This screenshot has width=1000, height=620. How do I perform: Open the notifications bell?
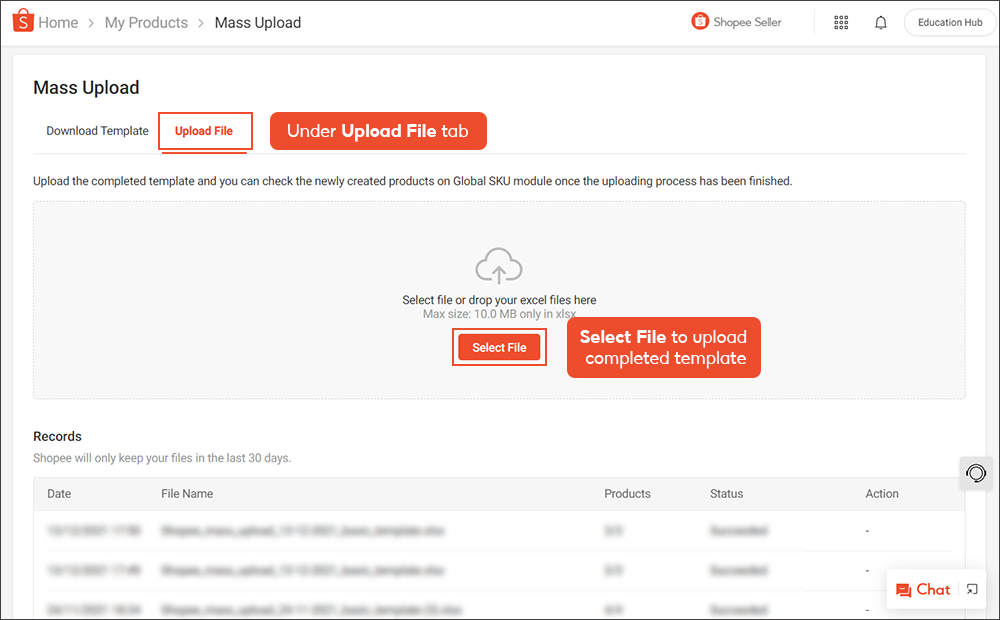[x=881, y=22]
